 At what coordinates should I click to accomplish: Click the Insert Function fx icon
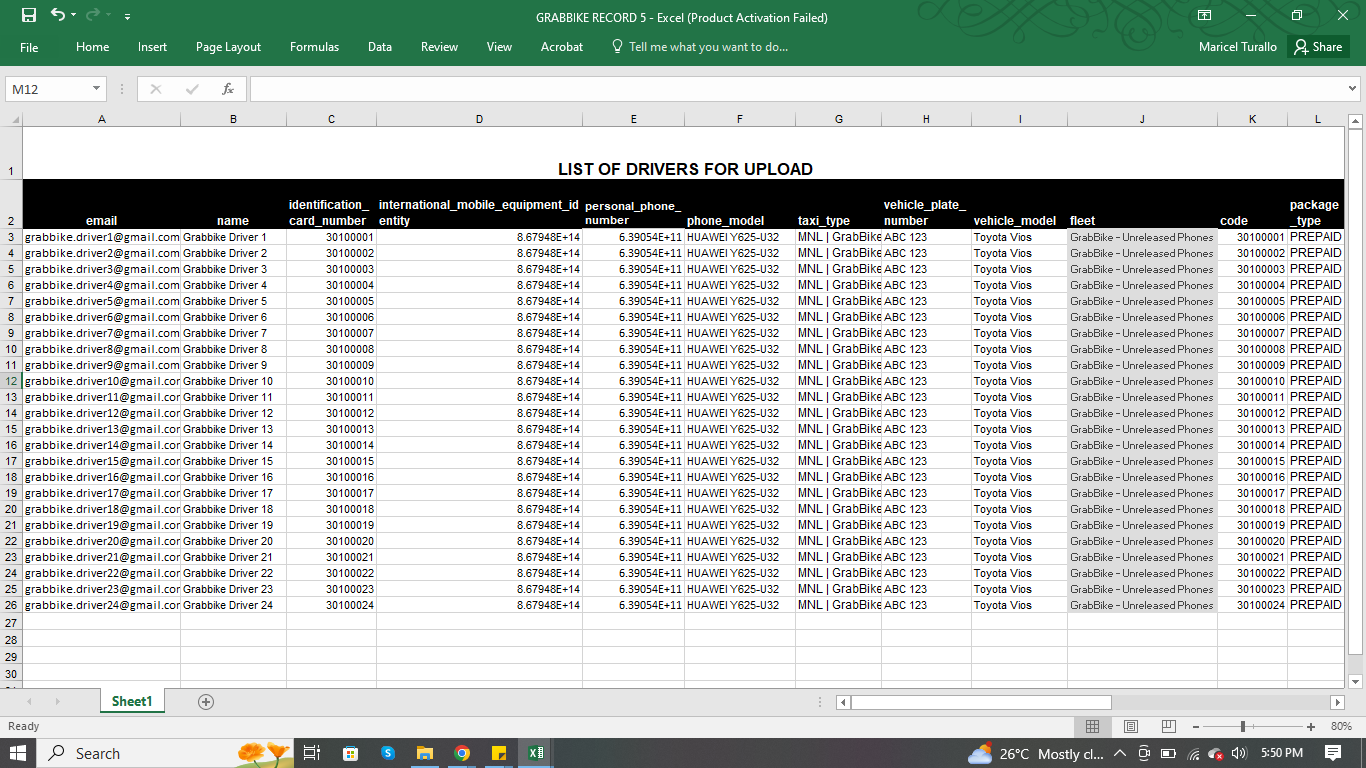point(228,89)
